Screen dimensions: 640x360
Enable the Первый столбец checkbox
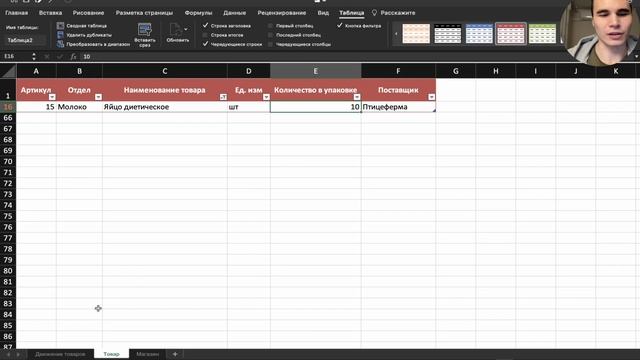[271, 26]
